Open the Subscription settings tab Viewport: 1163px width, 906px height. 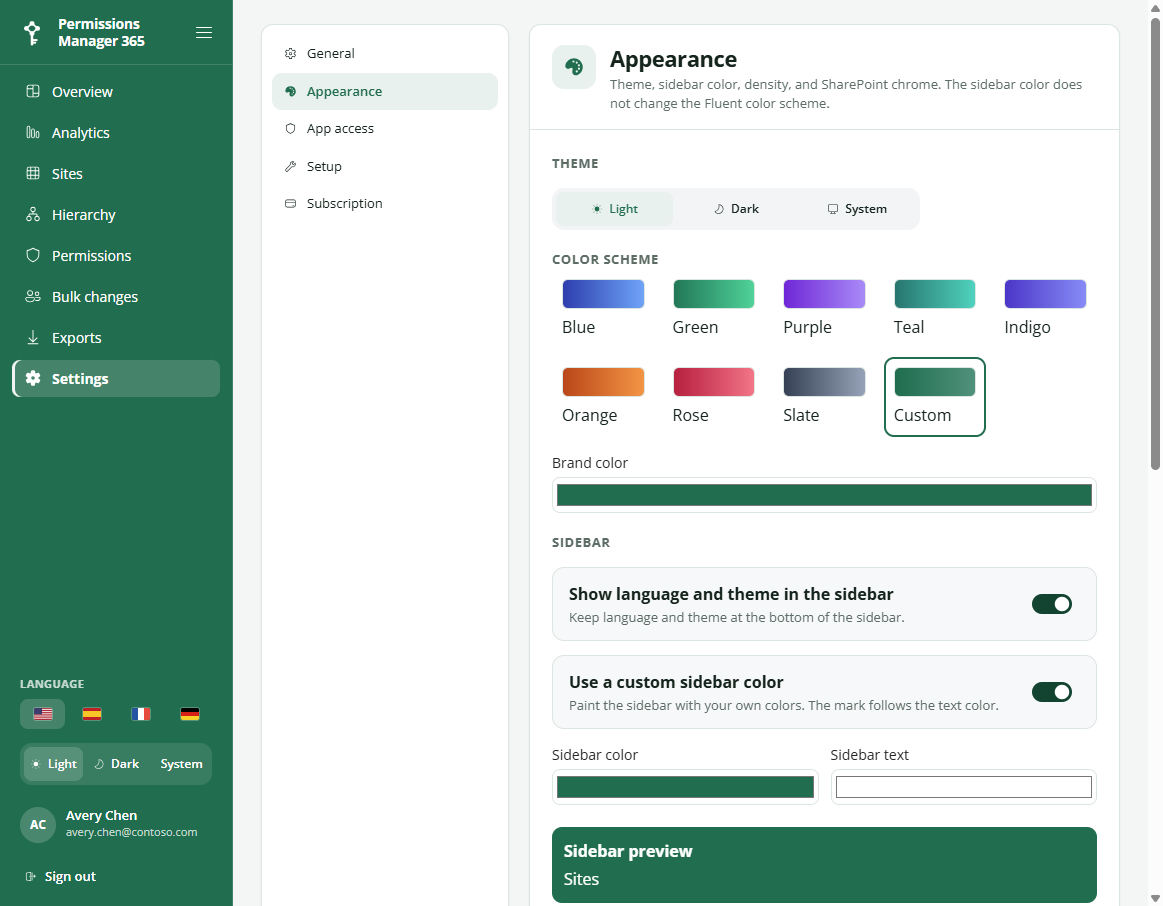click(385, 203)
